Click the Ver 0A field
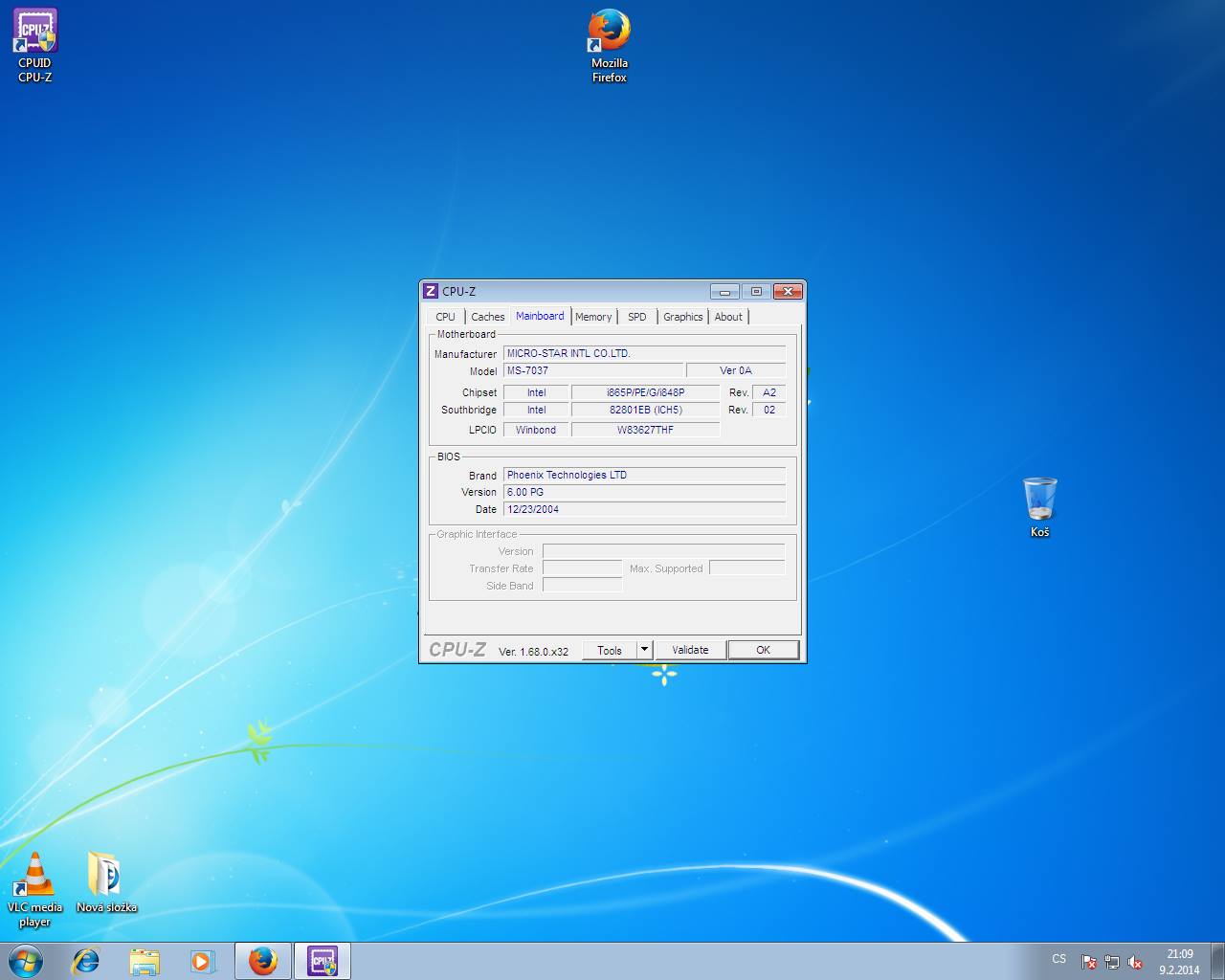 [x=736, y=370]
